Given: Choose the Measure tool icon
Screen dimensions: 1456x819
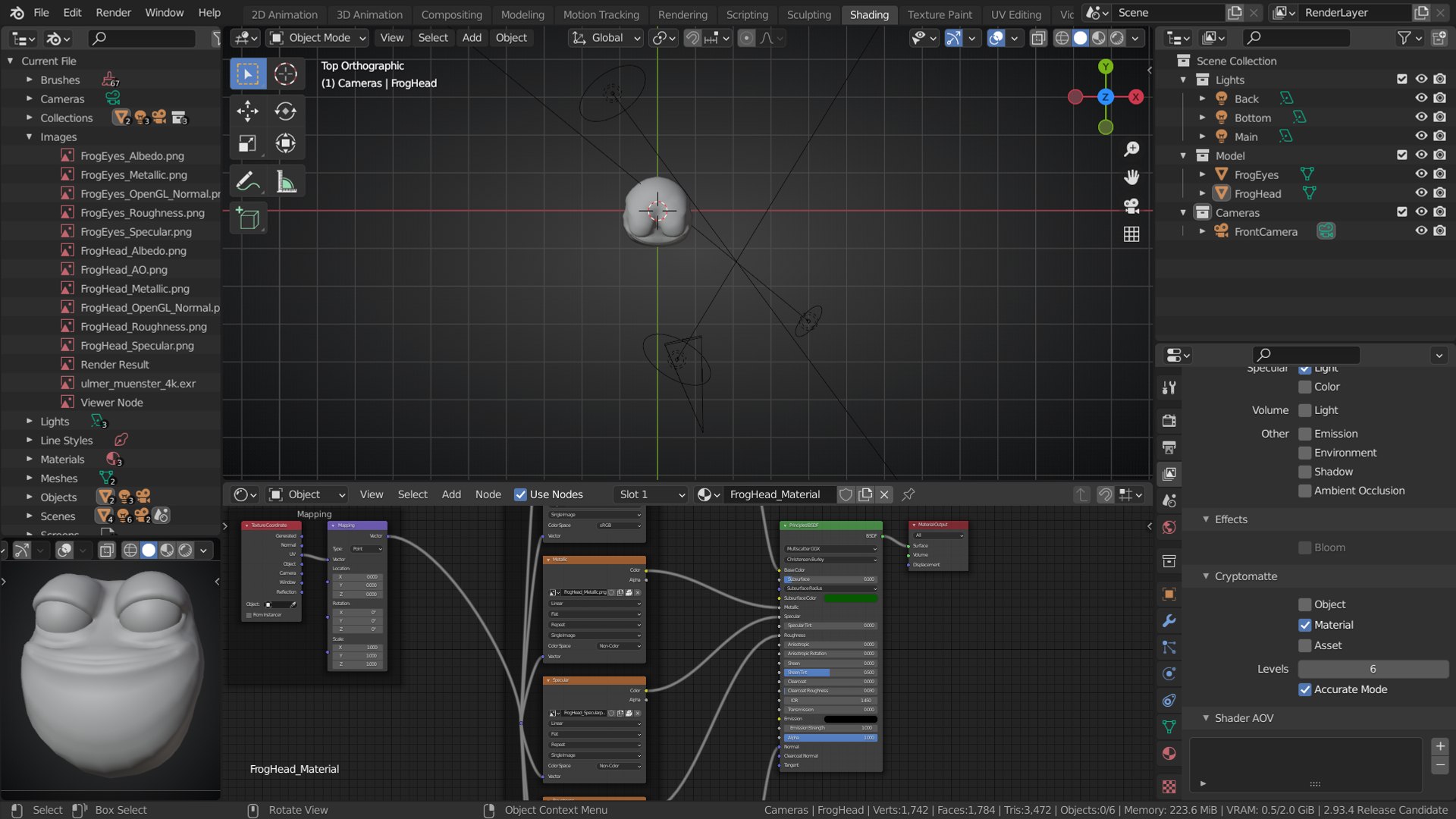Looking at the screenshot, I should tap(285, 182).
